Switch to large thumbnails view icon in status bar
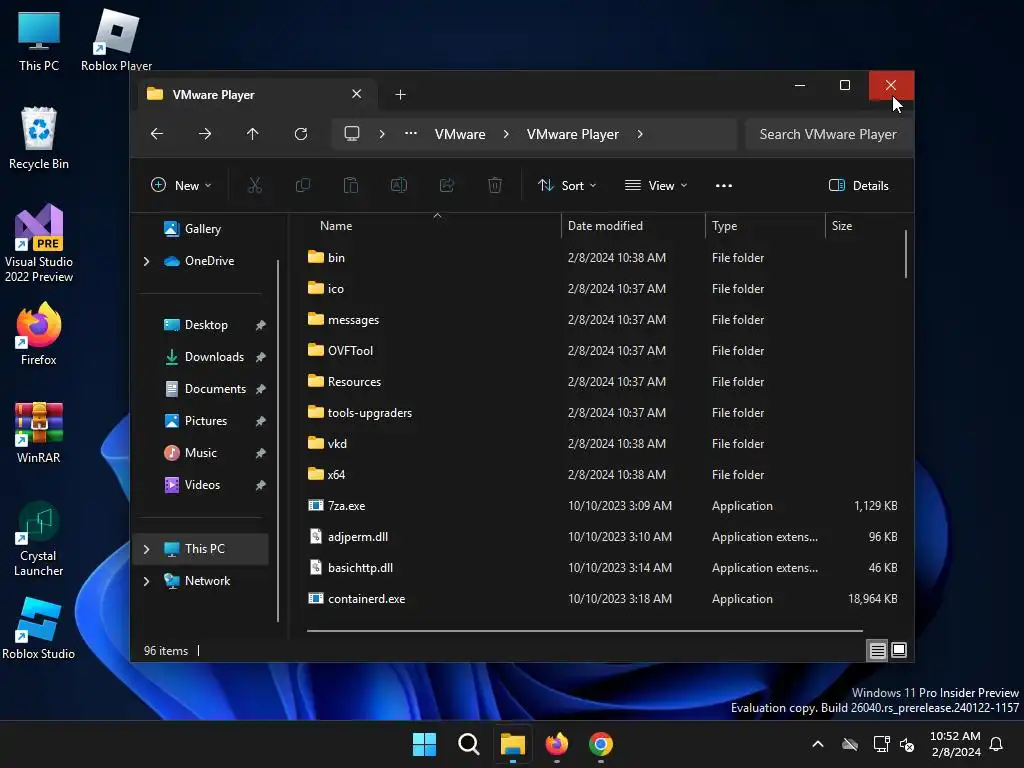1024x768 pixels. 899,650
